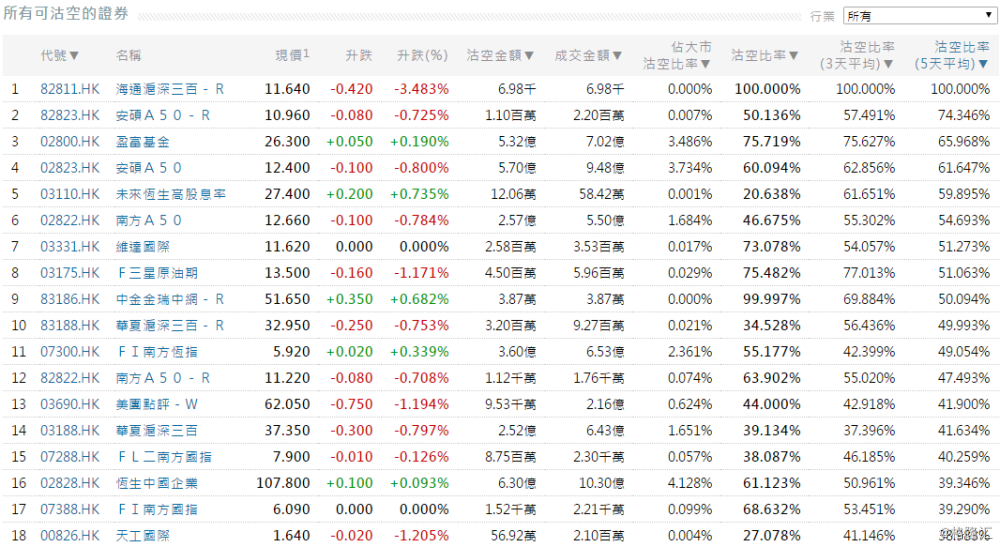Click the 名稱 column header
The image size is (1000, 547).
tap(128, 55)
